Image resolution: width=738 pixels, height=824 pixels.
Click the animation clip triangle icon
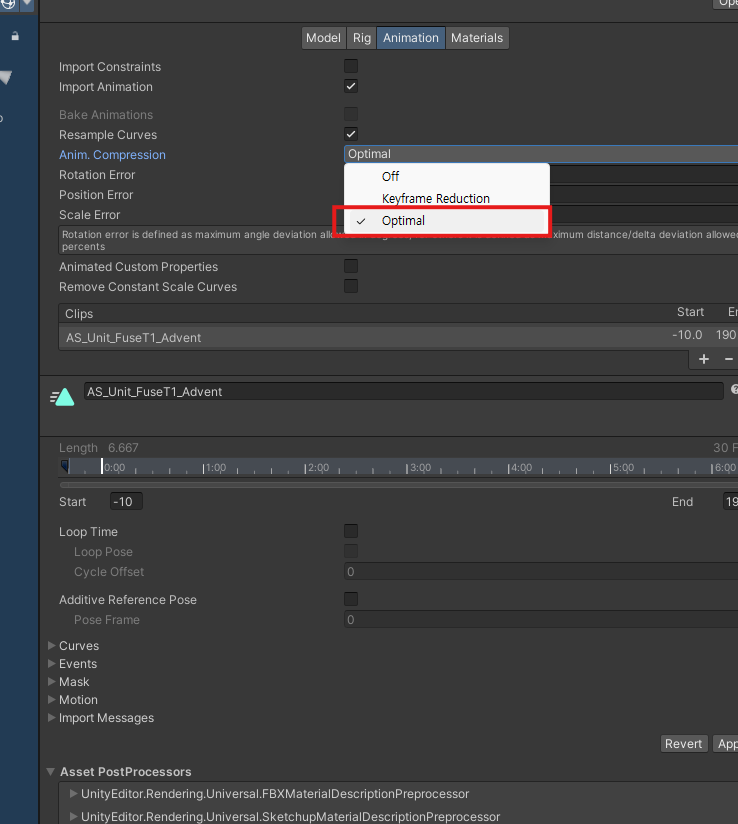(62, 396)
